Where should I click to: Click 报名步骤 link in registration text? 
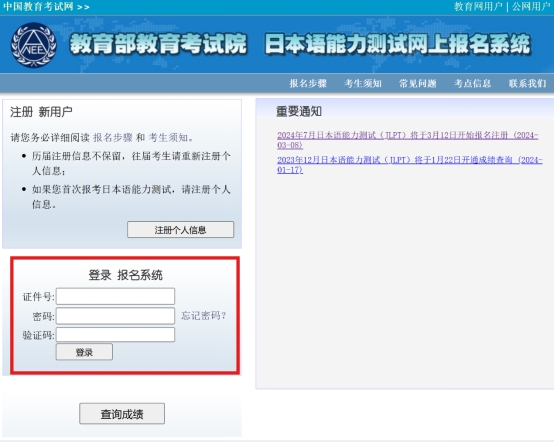[x=113, y=138]
